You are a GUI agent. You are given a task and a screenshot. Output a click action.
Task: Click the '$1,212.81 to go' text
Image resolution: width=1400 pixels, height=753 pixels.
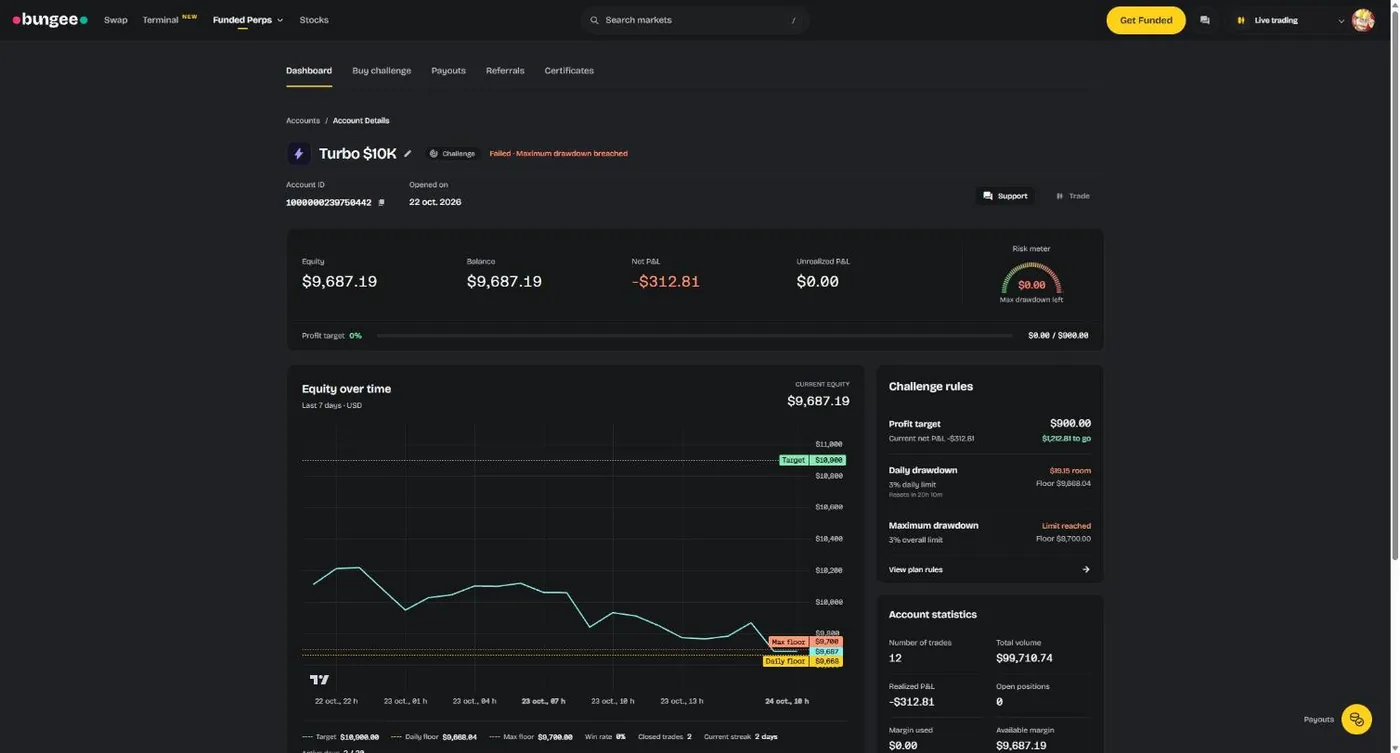(1066, 439)
